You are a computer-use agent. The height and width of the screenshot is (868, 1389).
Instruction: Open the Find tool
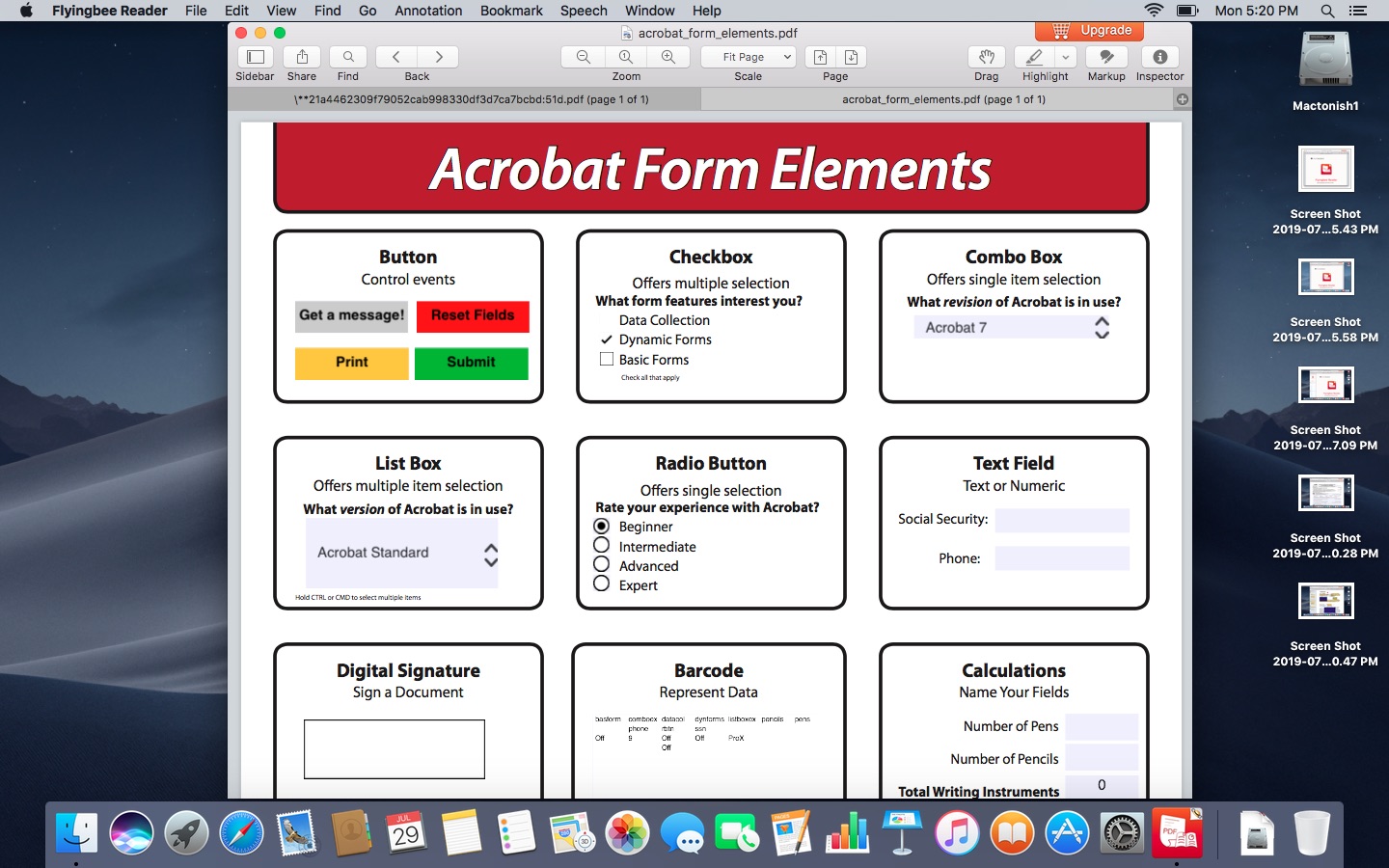click(347, 56)
